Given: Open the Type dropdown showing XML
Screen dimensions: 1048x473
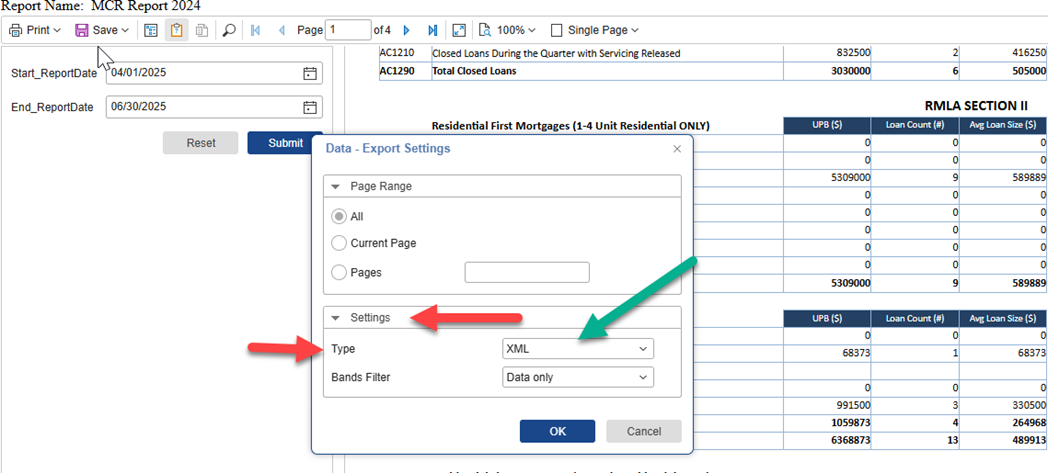Looking at the screenshot, I should pos(577,349).
